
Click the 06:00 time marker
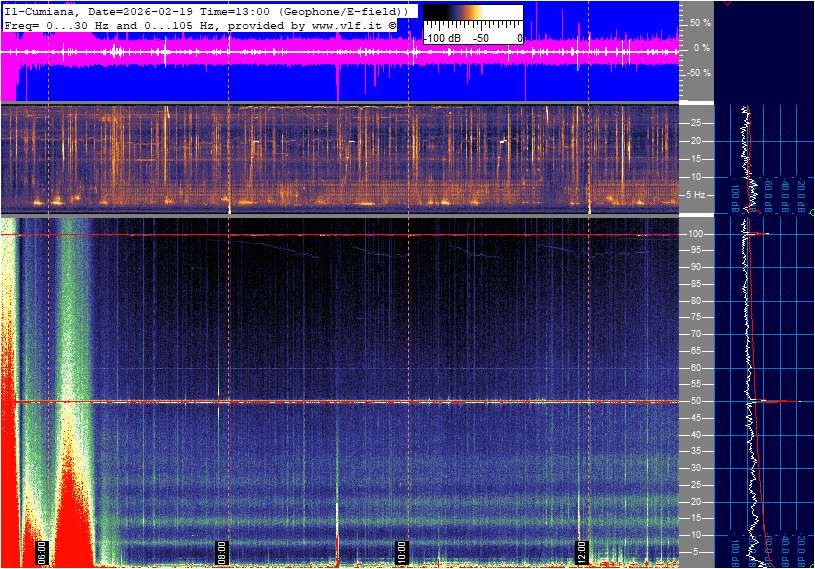[42, 547]
